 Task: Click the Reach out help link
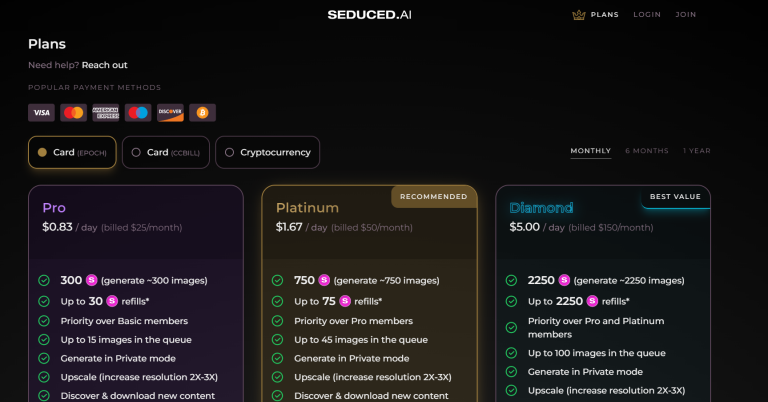coord(104,65)
